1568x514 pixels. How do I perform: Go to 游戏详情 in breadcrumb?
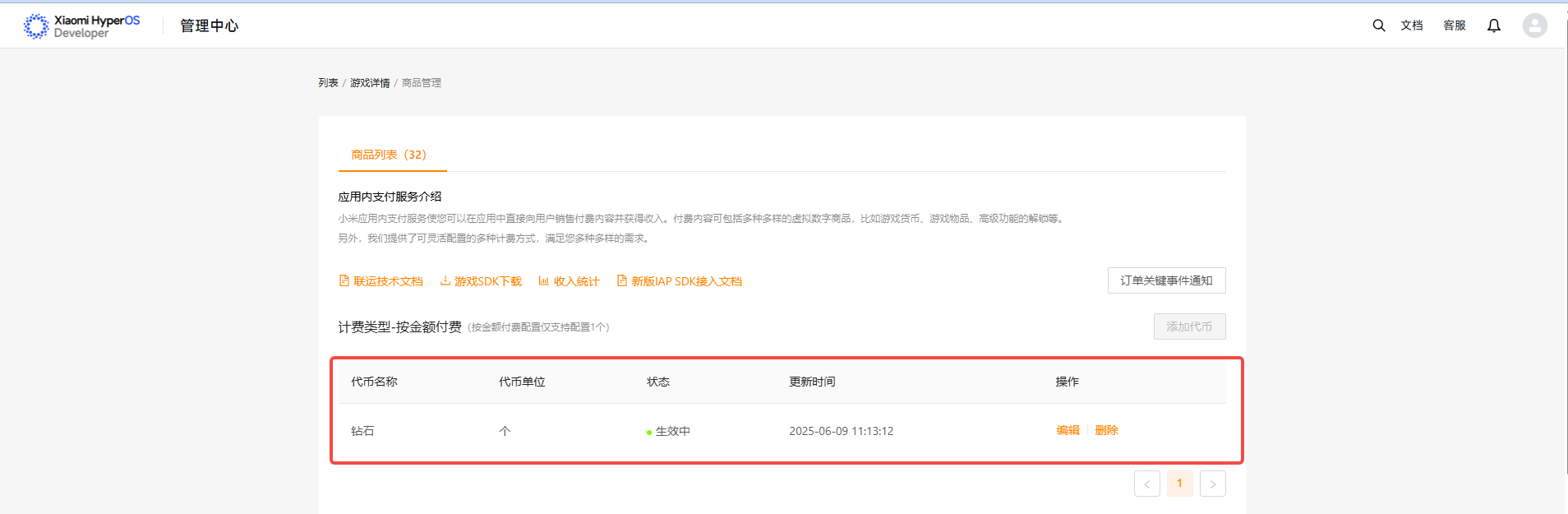click(x=370, y=83)
